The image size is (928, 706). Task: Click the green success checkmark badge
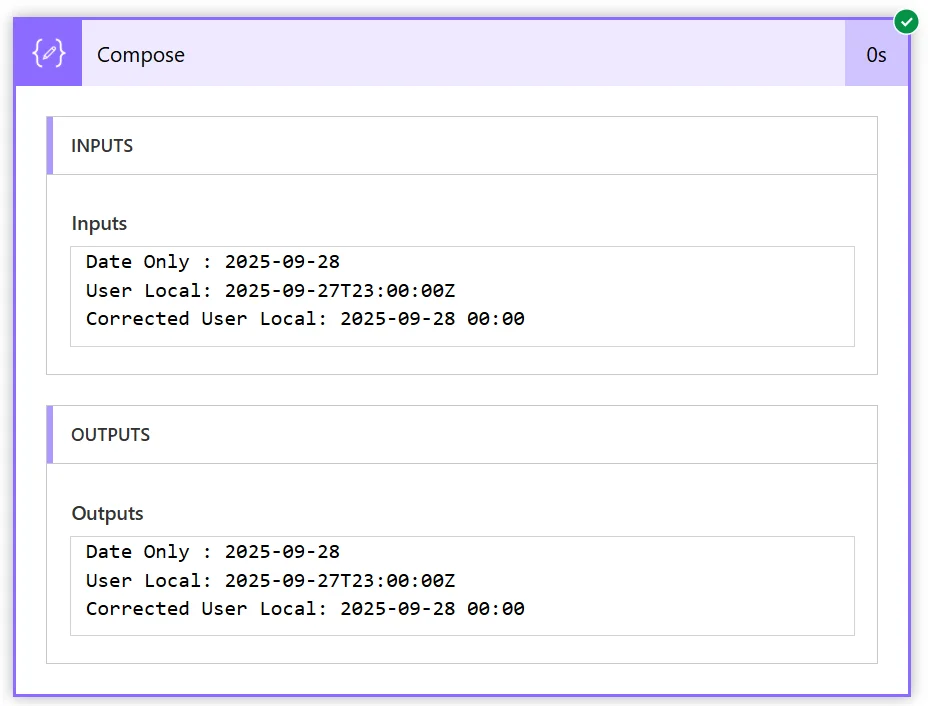(906, 22)
